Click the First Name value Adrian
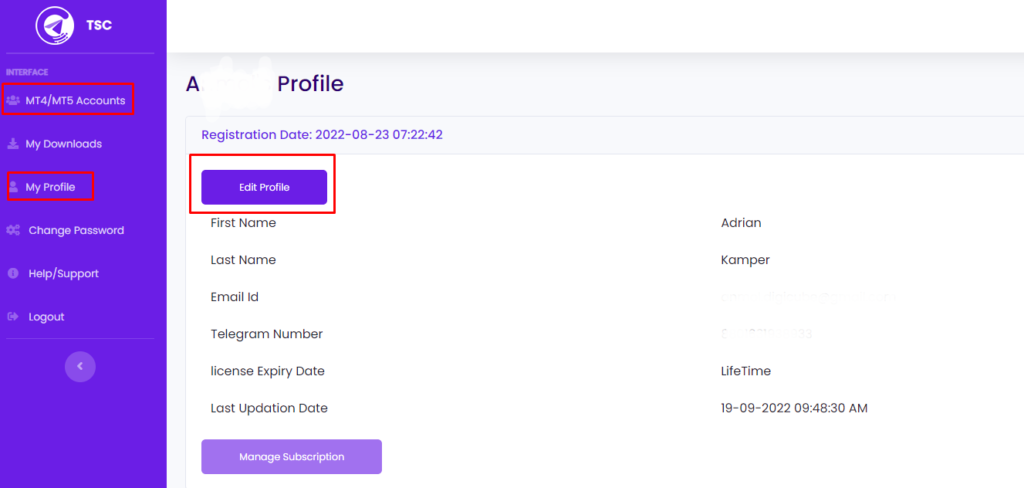Screen dimensions: 1024x488 point(741,223)
